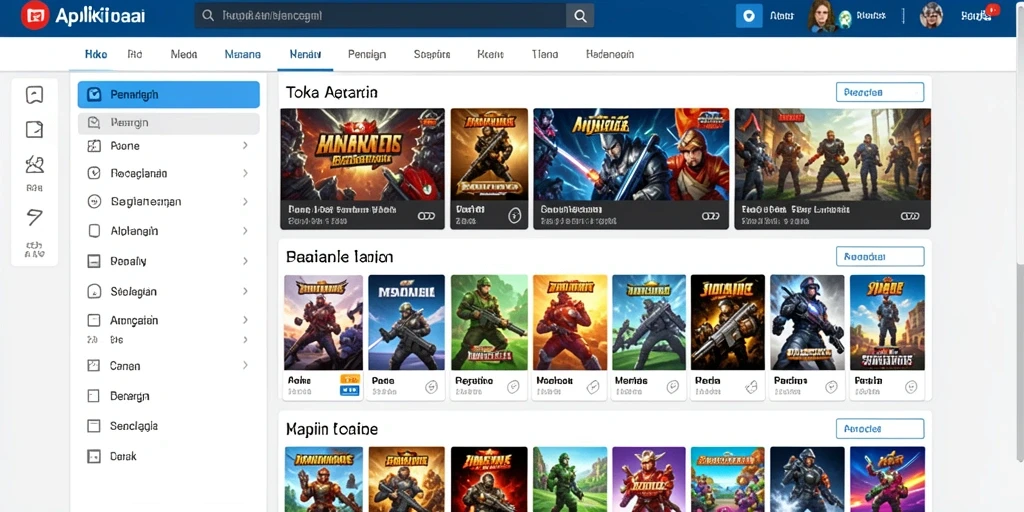Click the Soapiire tab link
Image resolution: width=1024 pixels, height=512 pixels.
(432, 55)
